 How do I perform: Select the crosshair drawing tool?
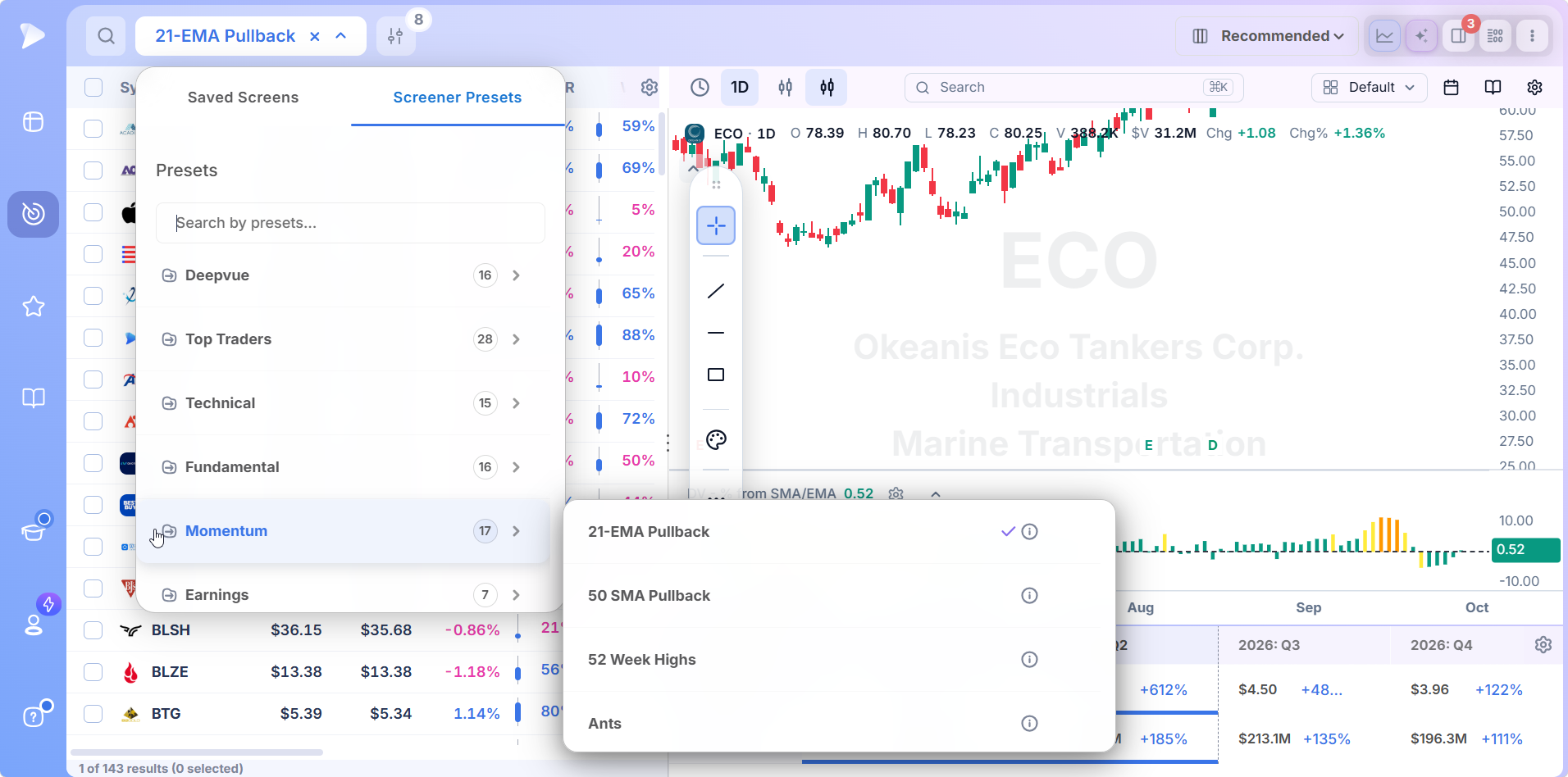pos(716,225)
